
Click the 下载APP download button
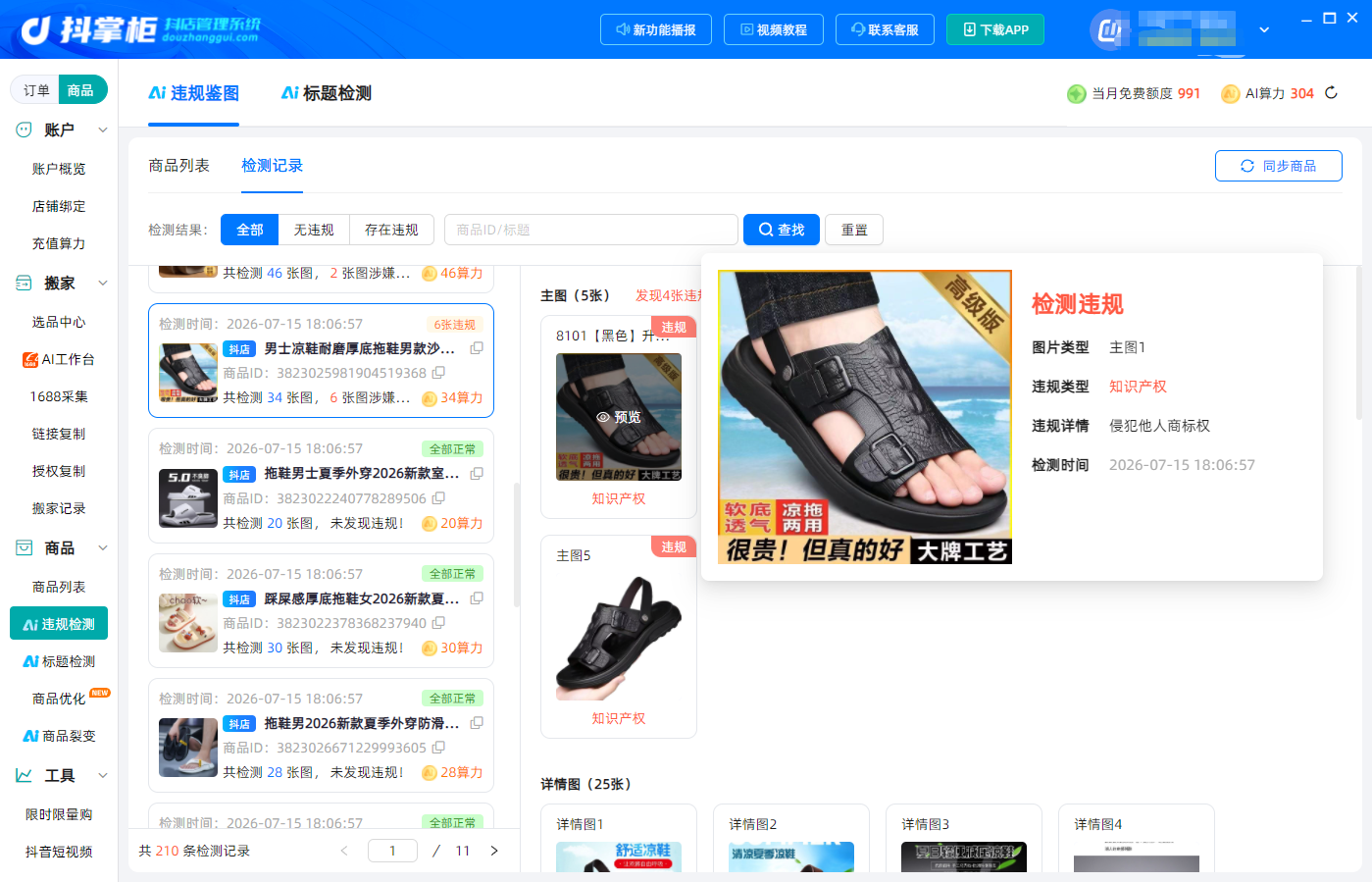pyautogui.click(x=995, y=29)
